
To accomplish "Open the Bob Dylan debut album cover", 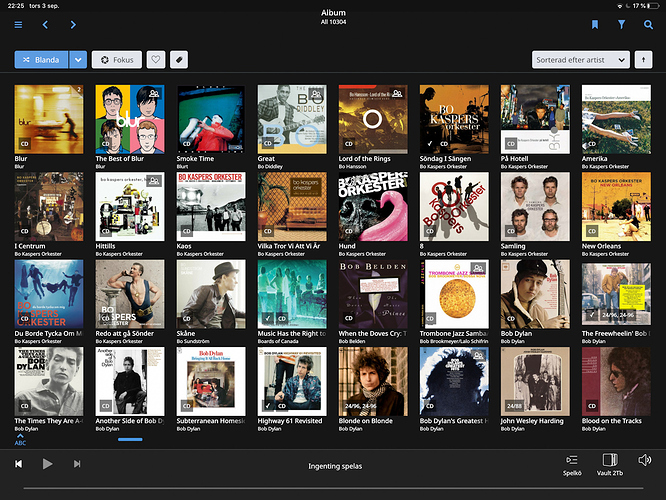I will tap(535, 294).
